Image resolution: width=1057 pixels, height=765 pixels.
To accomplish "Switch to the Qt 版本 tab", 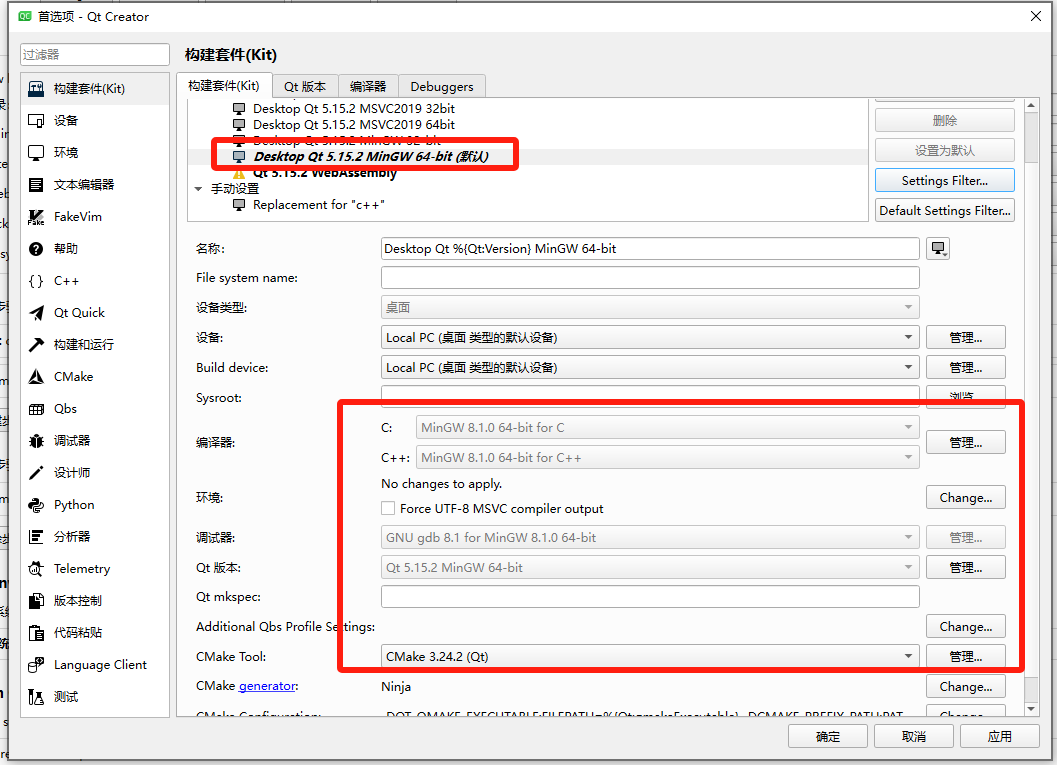I will (305, 87).
